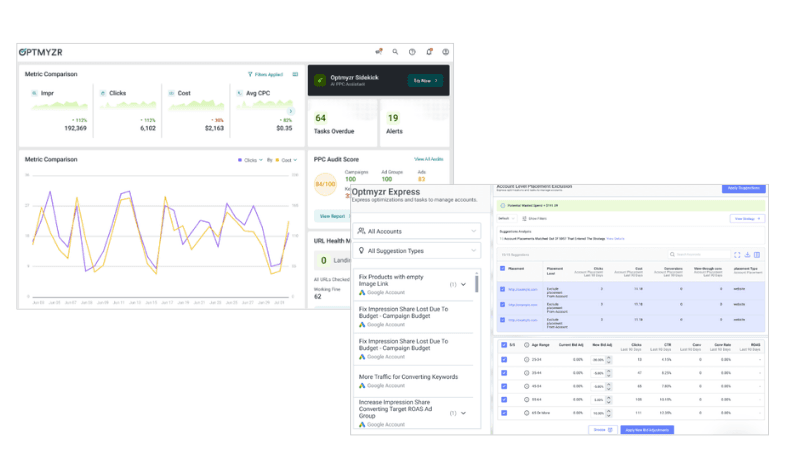Click the green Optmyzr Sidekick icon
800x470 pixels.
[x=320, y=80]
